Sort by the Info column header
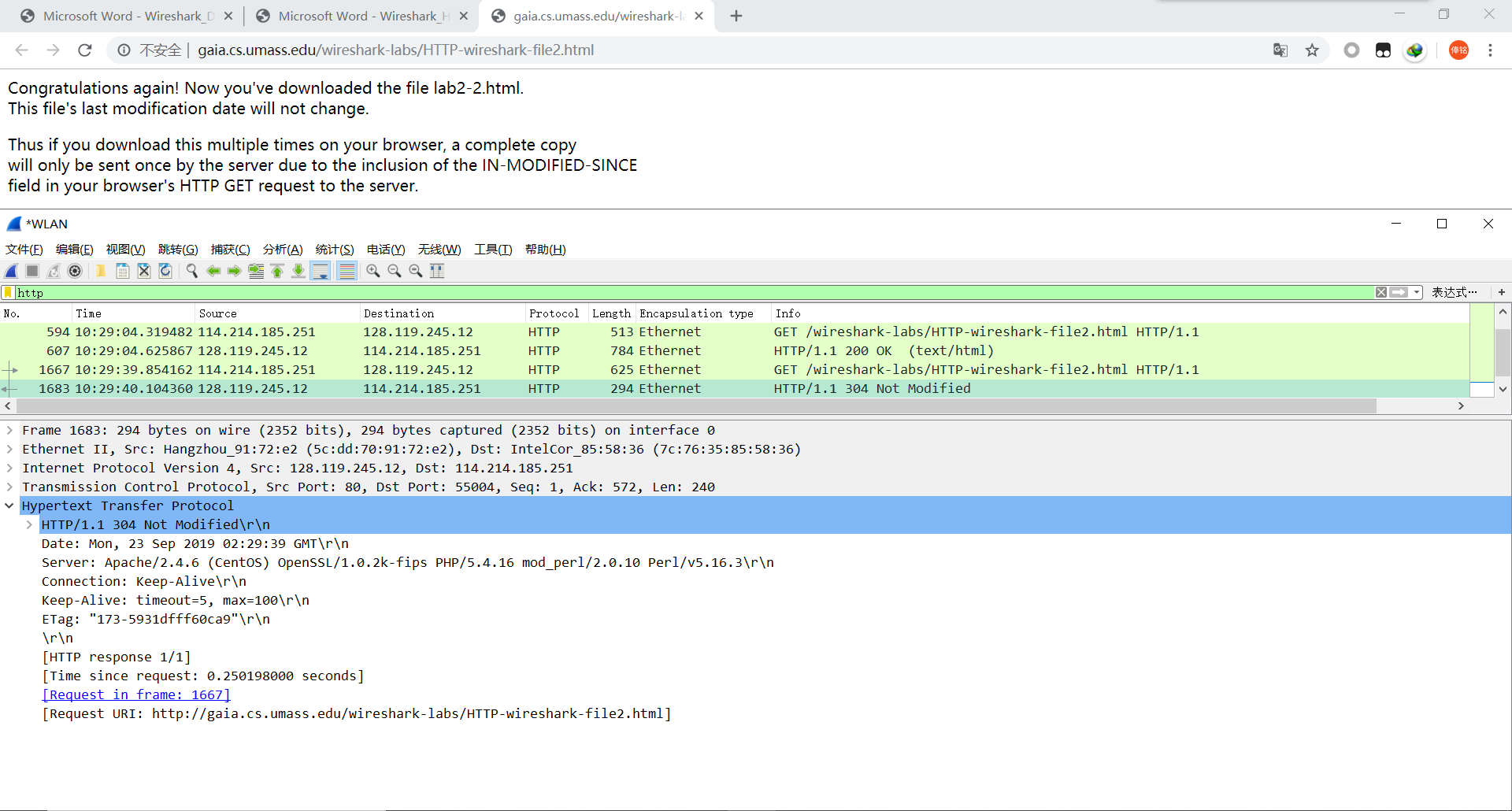The width and height of the screenshot is (1512, 811). click(1119, 313)
